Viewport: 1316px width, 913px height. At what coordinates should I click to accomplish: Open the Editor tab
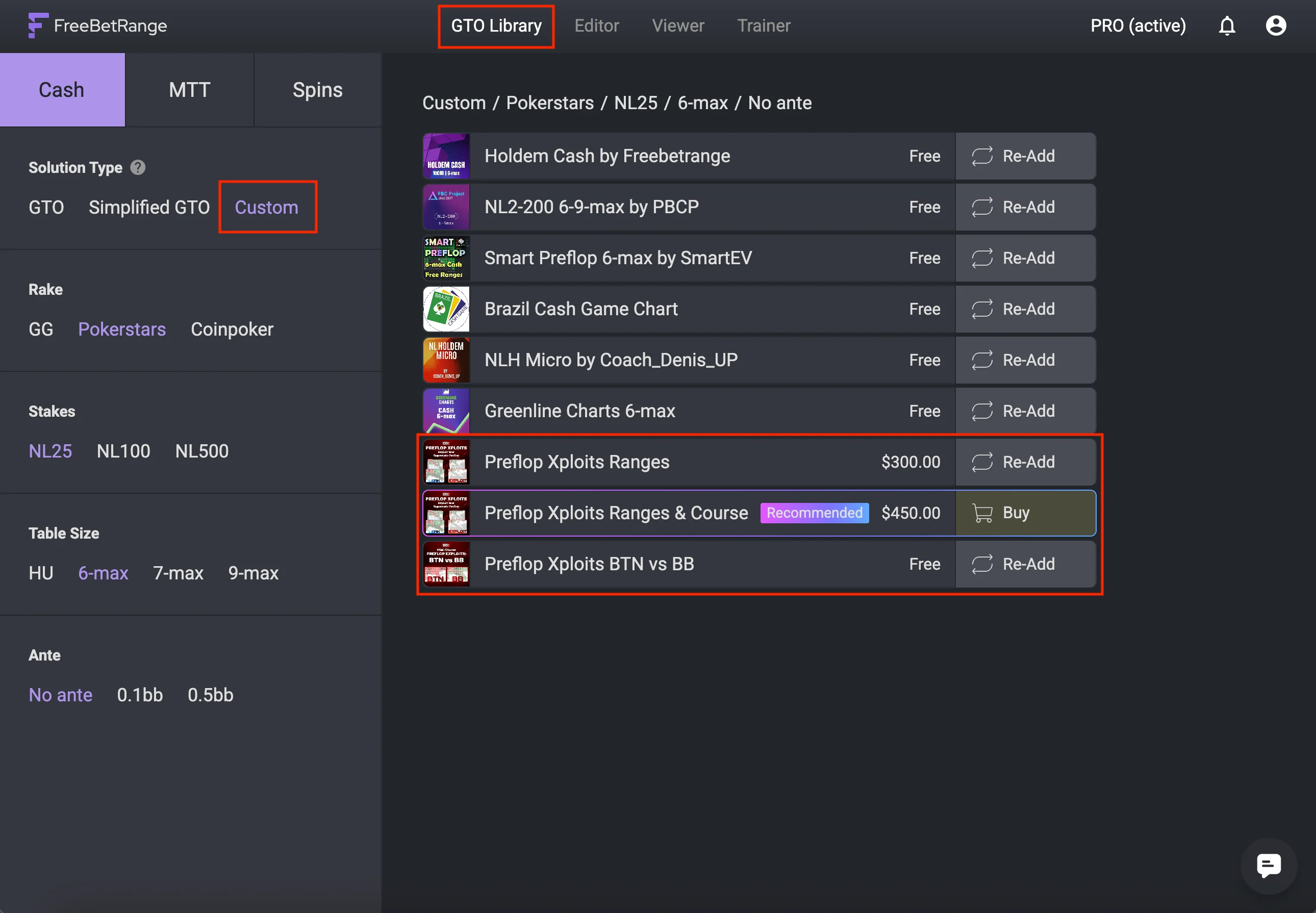coord(596,26)
